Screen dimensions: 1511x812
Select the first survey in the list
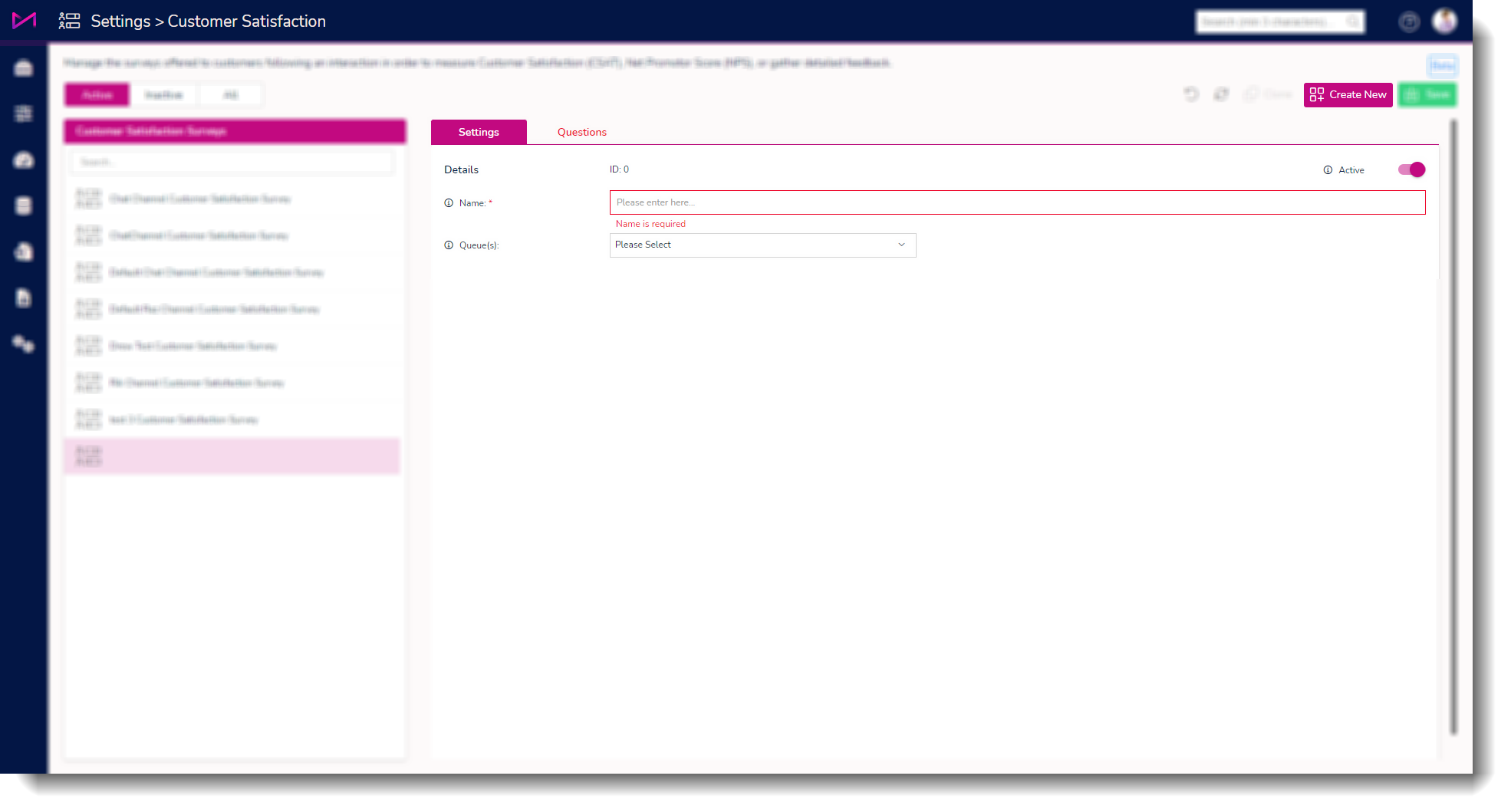(x=232, y=199)
